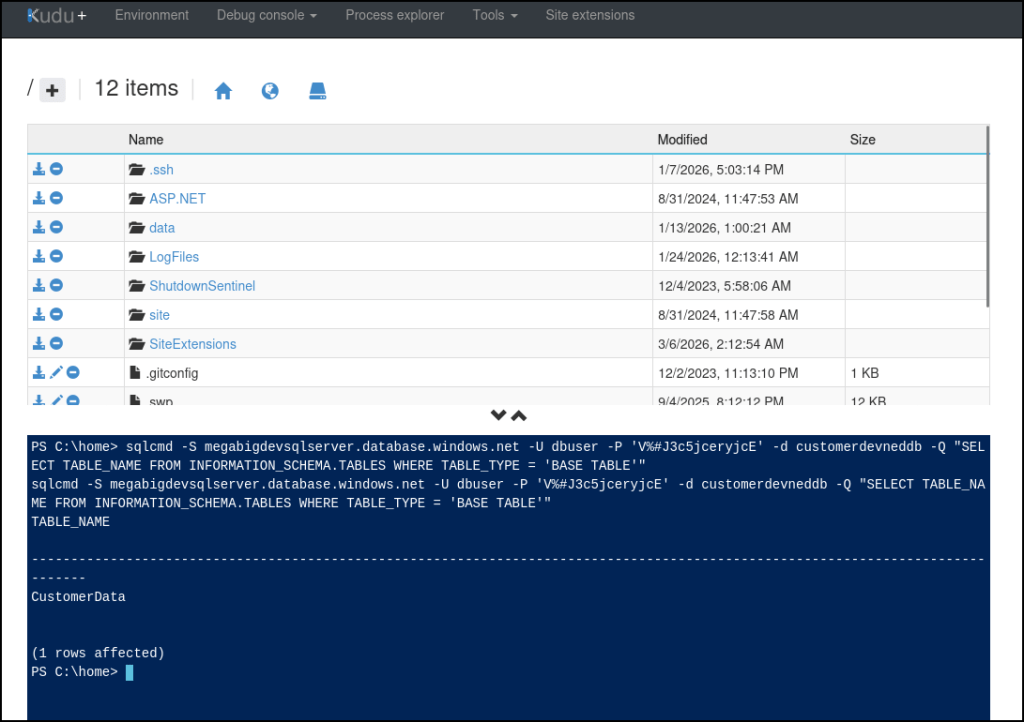
Task: Delete the ASP.NET folder
Action: [x=57, y=198]
